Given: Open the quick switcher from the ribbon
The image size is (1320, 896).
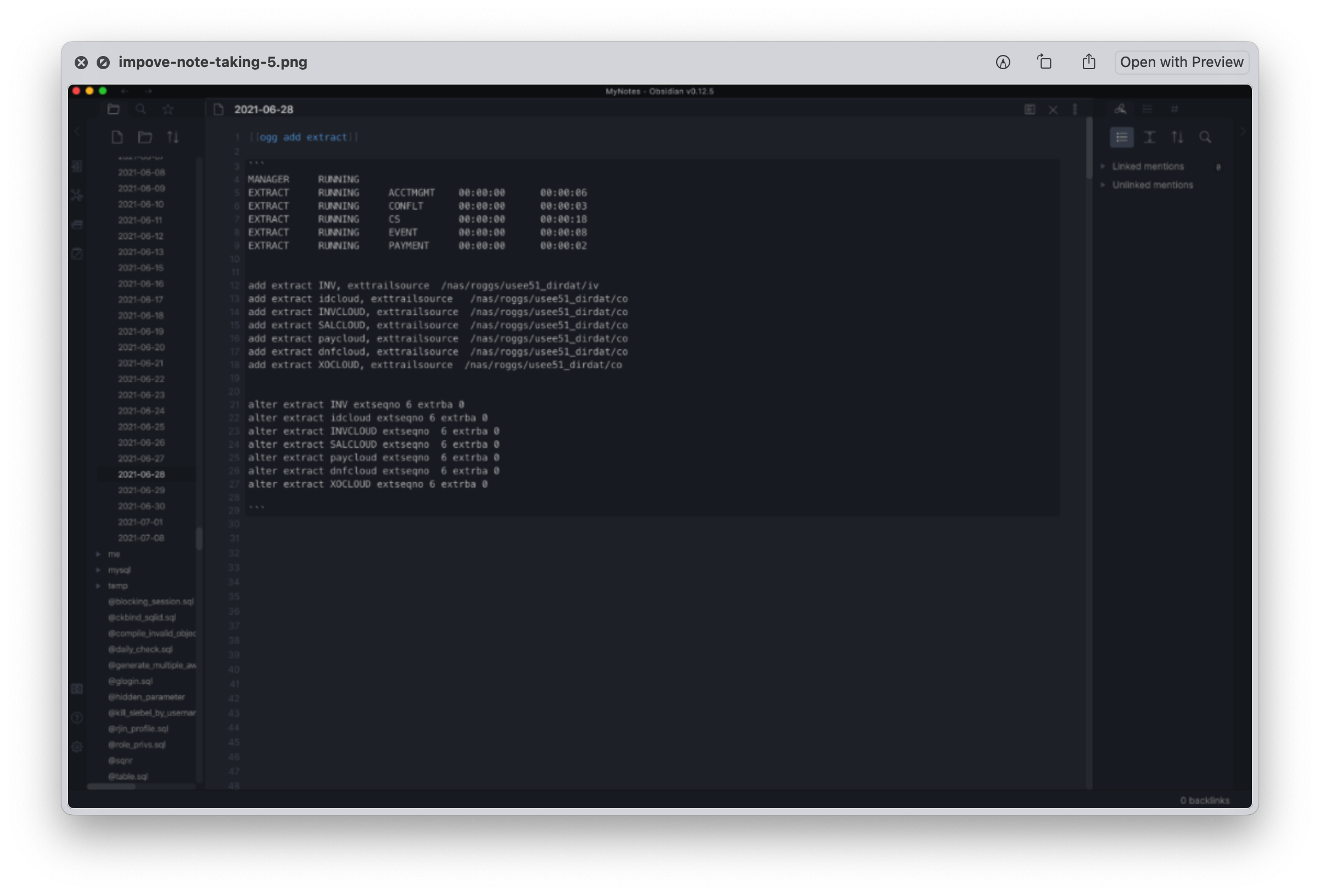Looking at the screenshot, I should [x=77, y=166].
